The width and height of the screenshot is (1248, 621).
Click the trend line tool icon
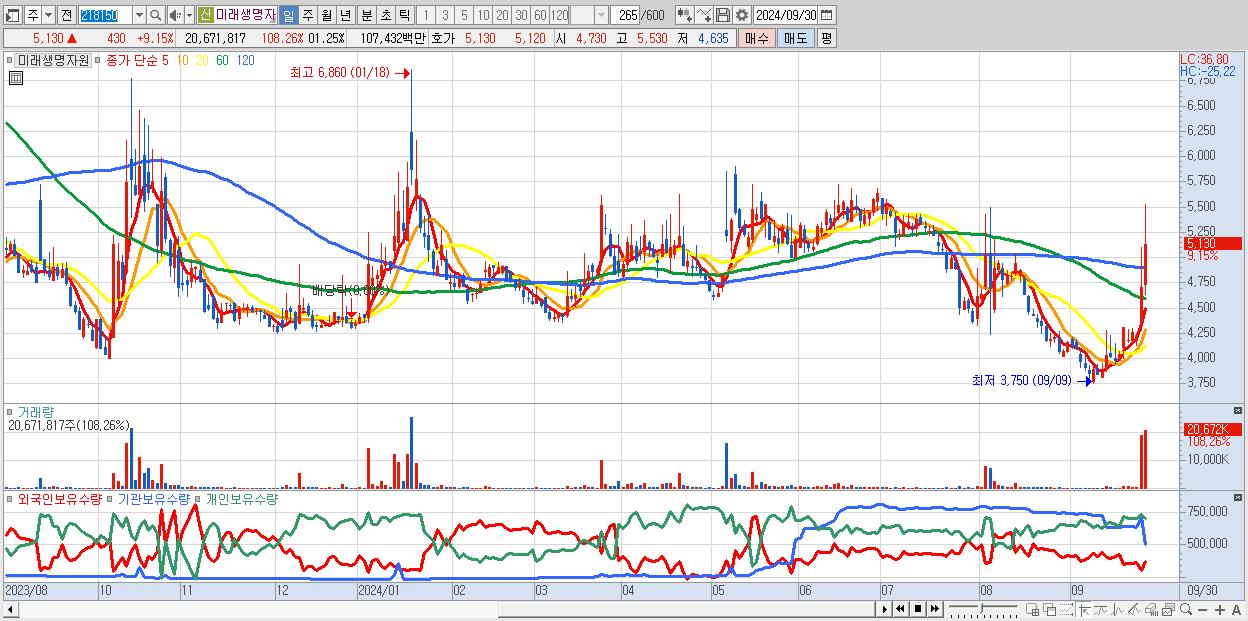[1101, 609]
